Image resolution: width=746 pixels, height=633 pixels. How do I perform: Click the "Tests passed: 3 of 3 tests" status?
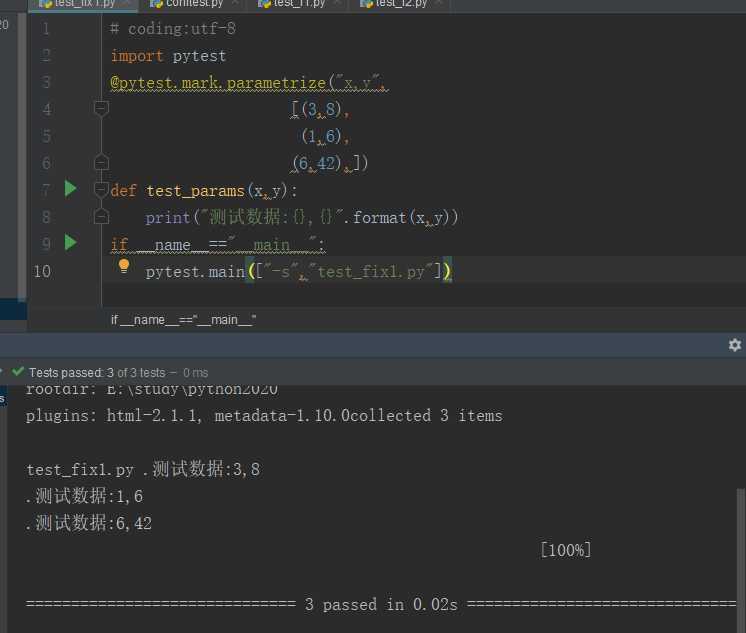[97, 373]
